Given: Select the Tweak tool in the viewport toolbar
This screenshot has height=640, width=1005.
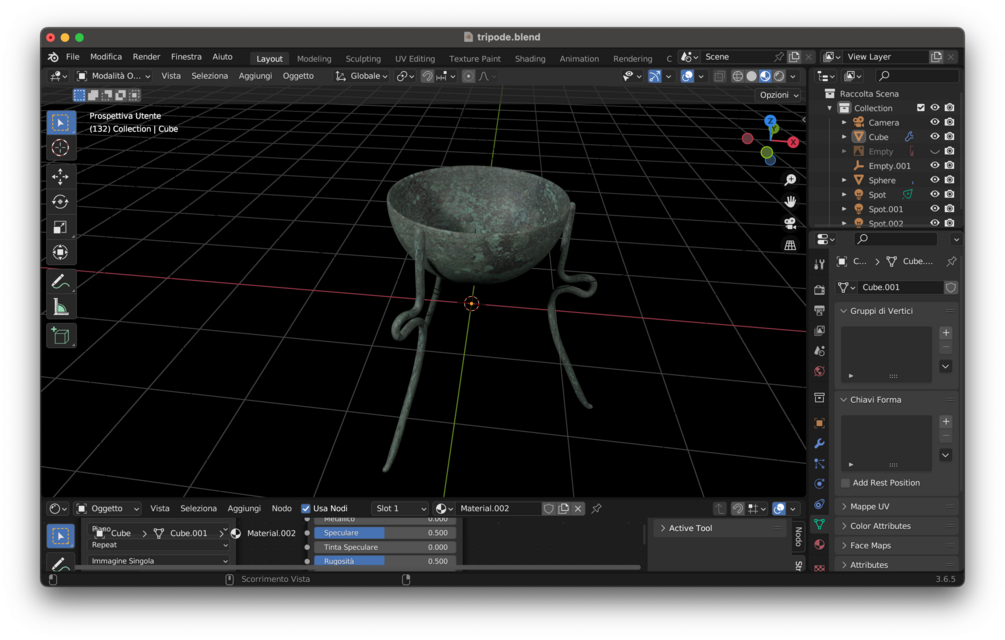Looking at the screenshot, I should [x=60, y=120].
